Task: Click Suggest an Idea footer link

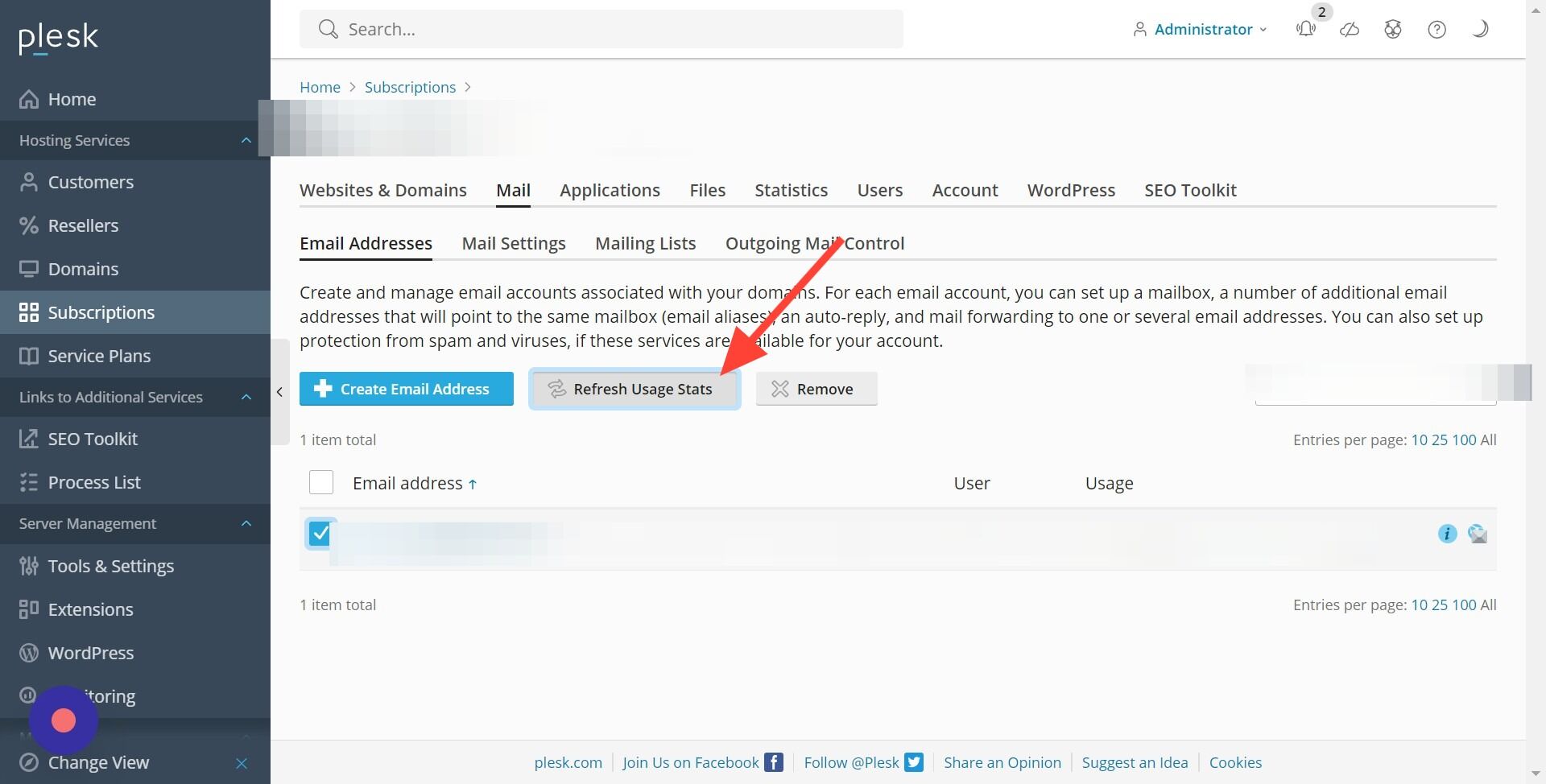Action: (x=1135, y=762)
